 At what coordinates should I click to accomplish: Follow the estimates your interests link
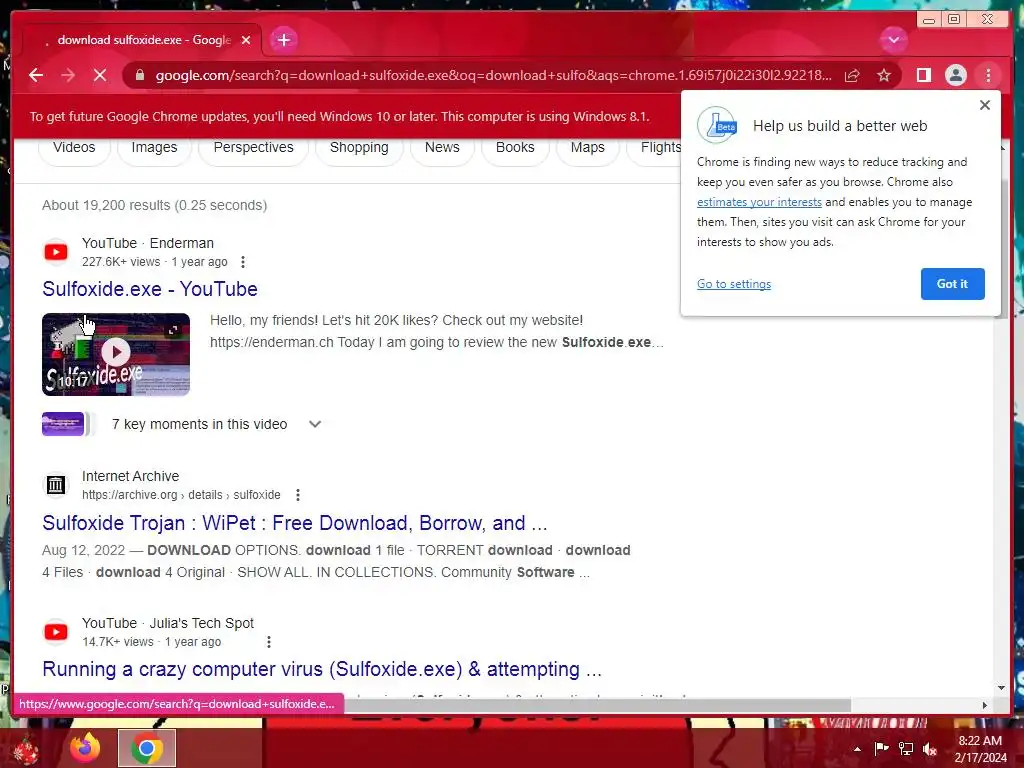click(759, 202)
